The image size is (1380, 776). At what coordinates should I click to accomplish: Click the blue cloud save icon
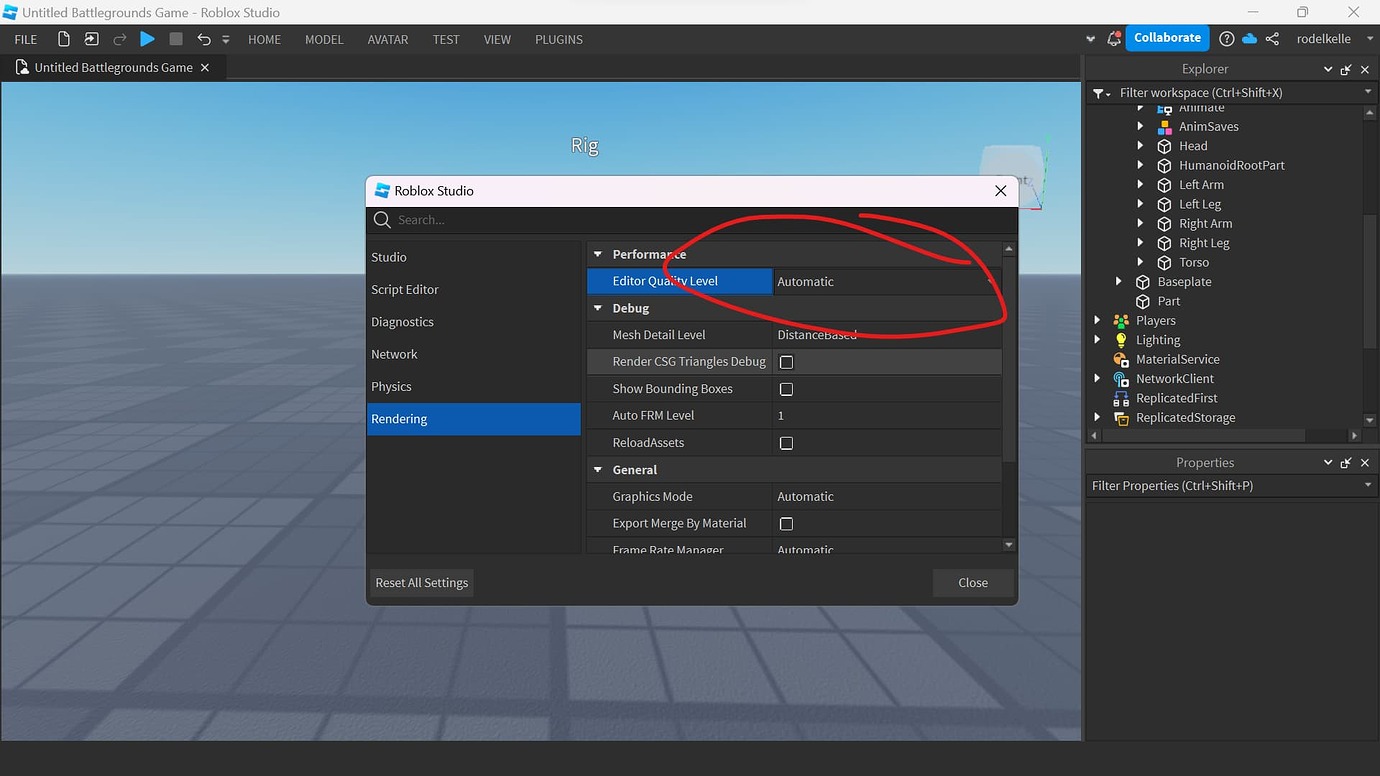[1249, 39]
